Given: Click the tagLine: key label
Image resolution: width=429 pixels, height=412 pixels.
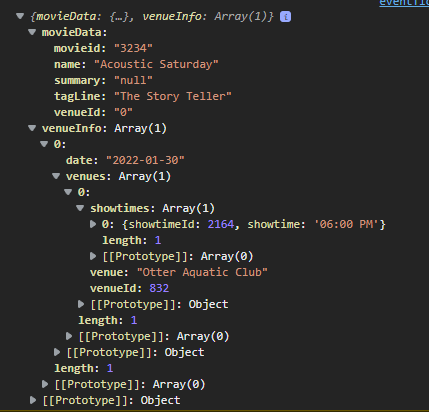Looking at the screenshot, I should coord(80,96).
